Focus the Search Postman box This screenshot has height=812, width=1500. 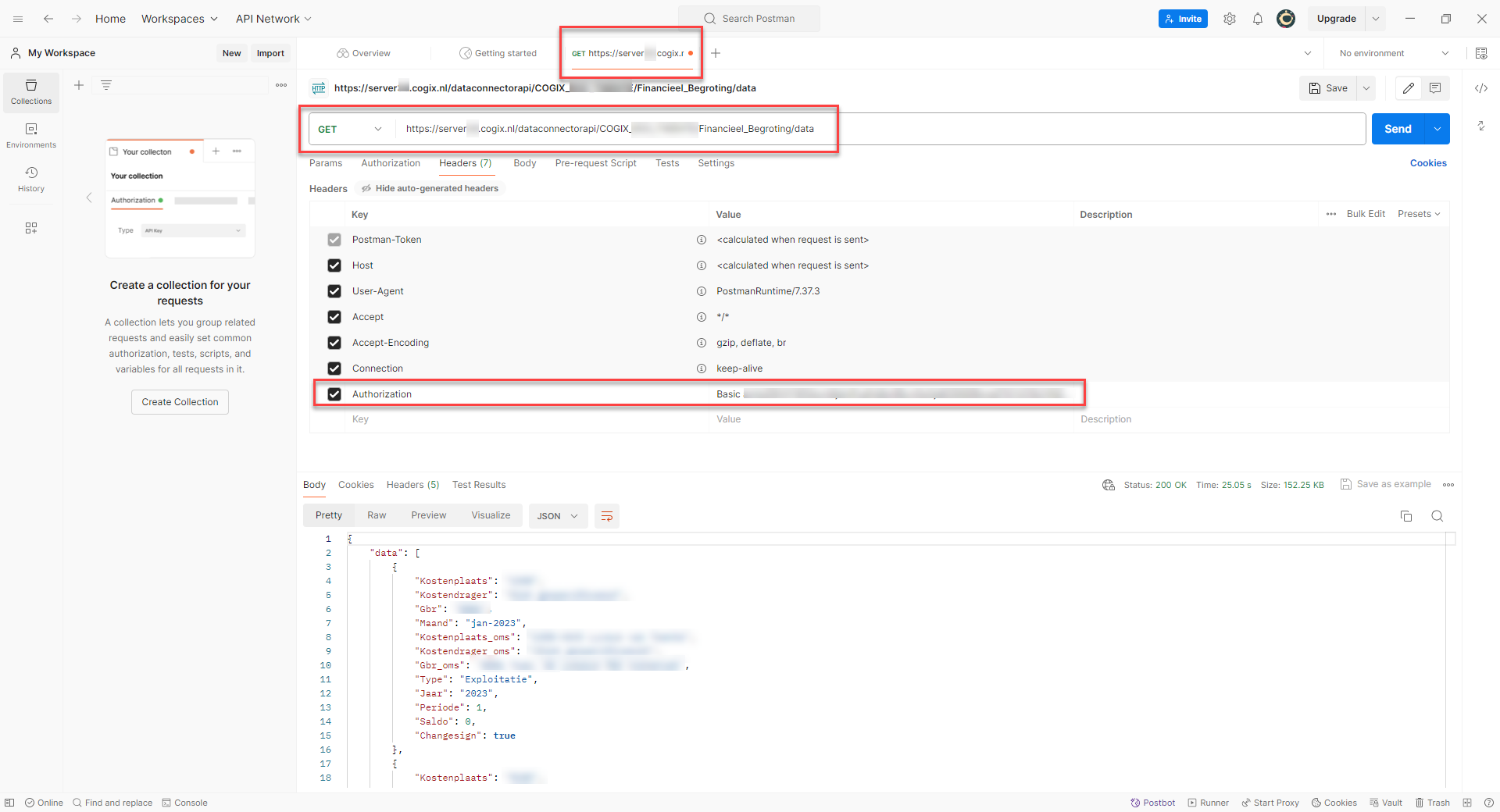coord(749,19)
